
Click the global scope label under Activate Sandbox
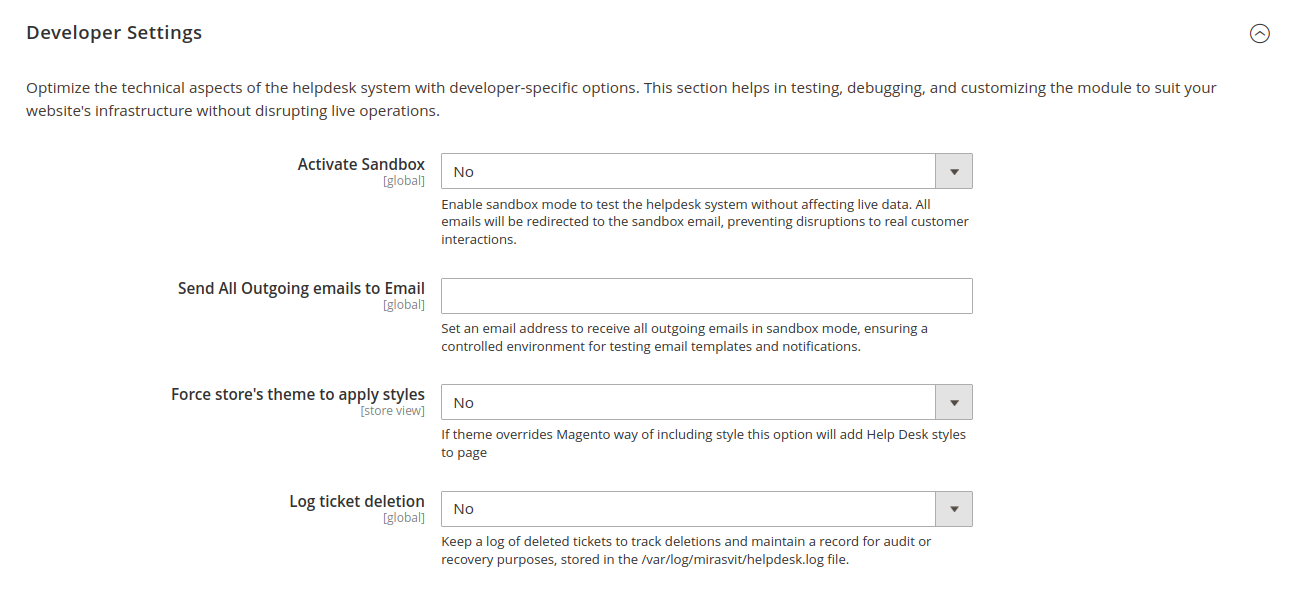tap(404, 180)
